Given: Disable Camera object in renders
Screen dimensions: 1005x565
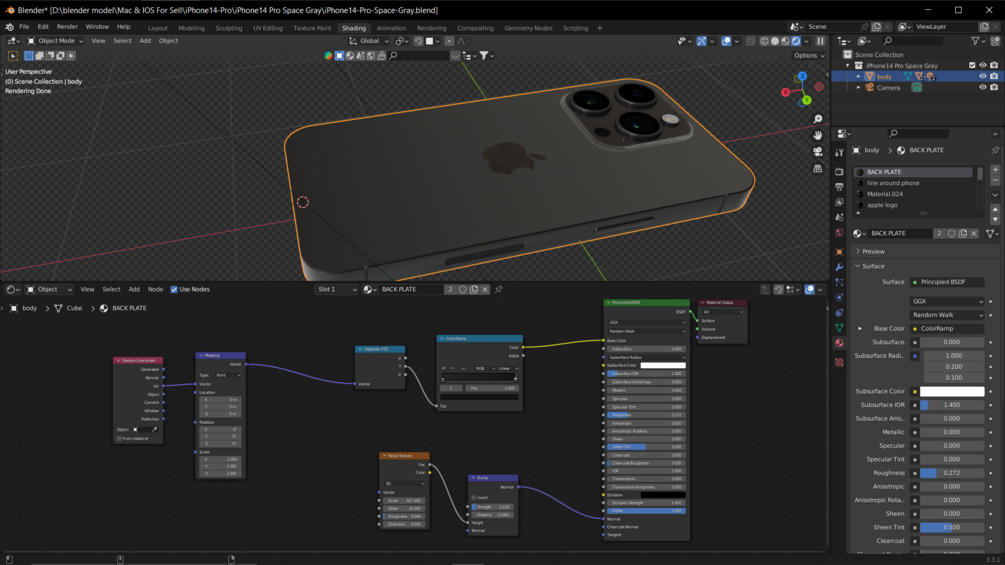Looking at the screenshot, I should click(994, 88).
